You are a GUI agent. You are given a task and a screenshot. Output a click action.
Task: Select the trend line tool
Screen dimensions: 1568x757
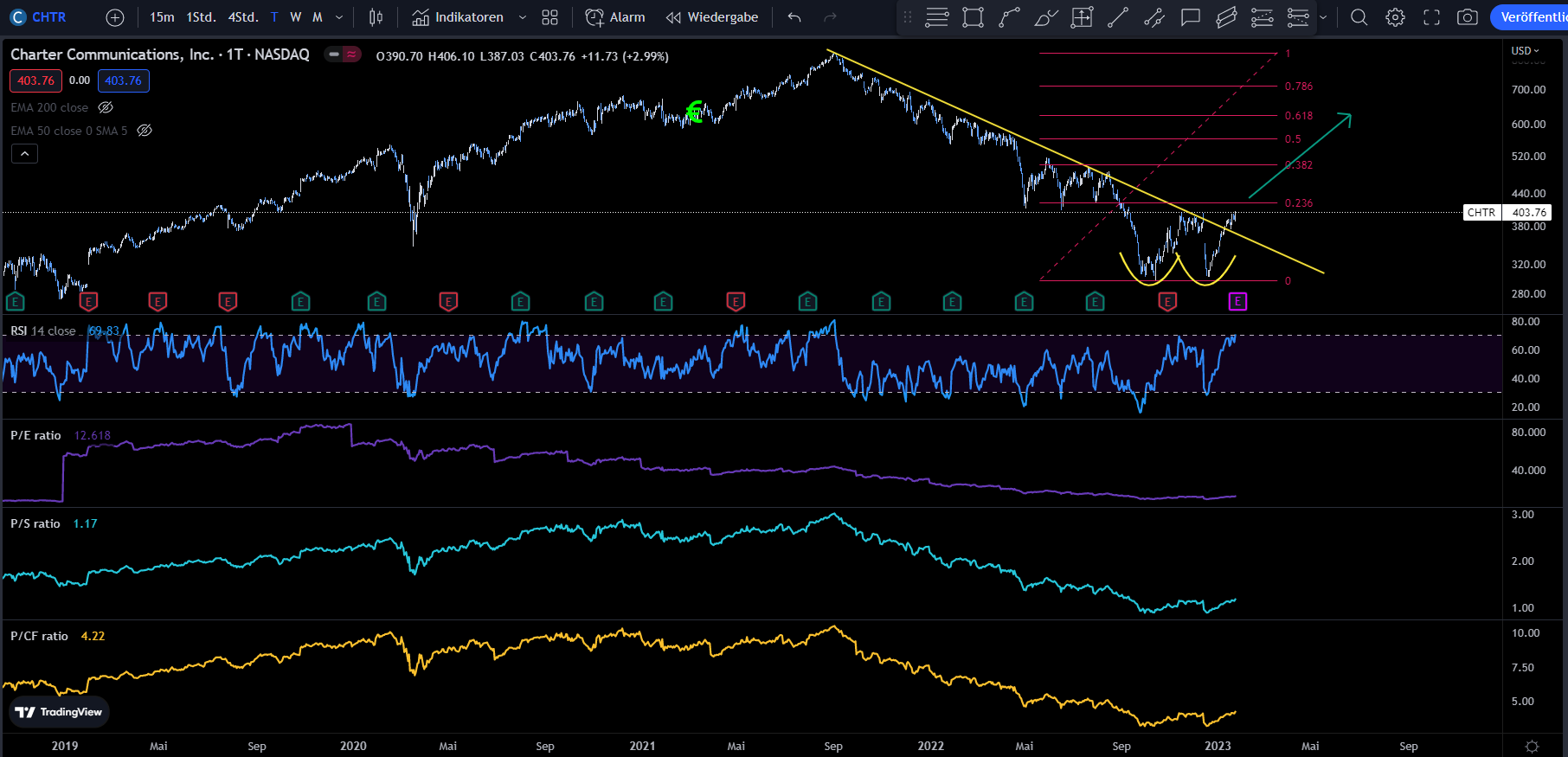tap(1118, 17)
